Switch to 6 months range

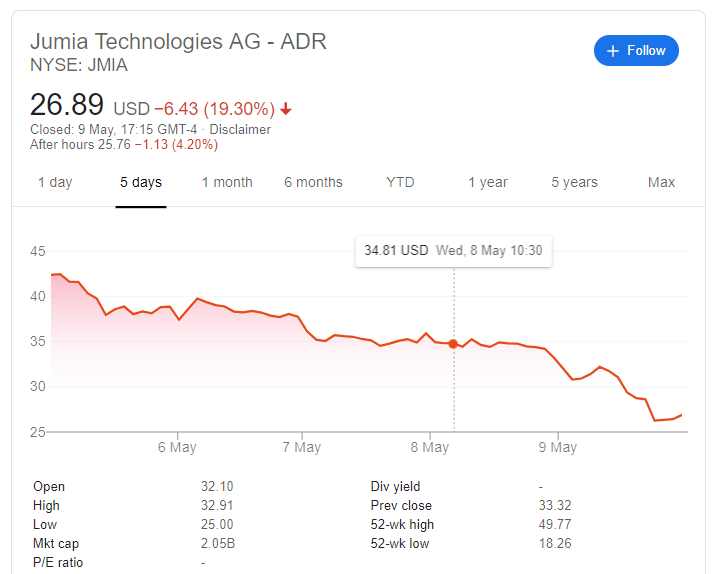[313, 182]
